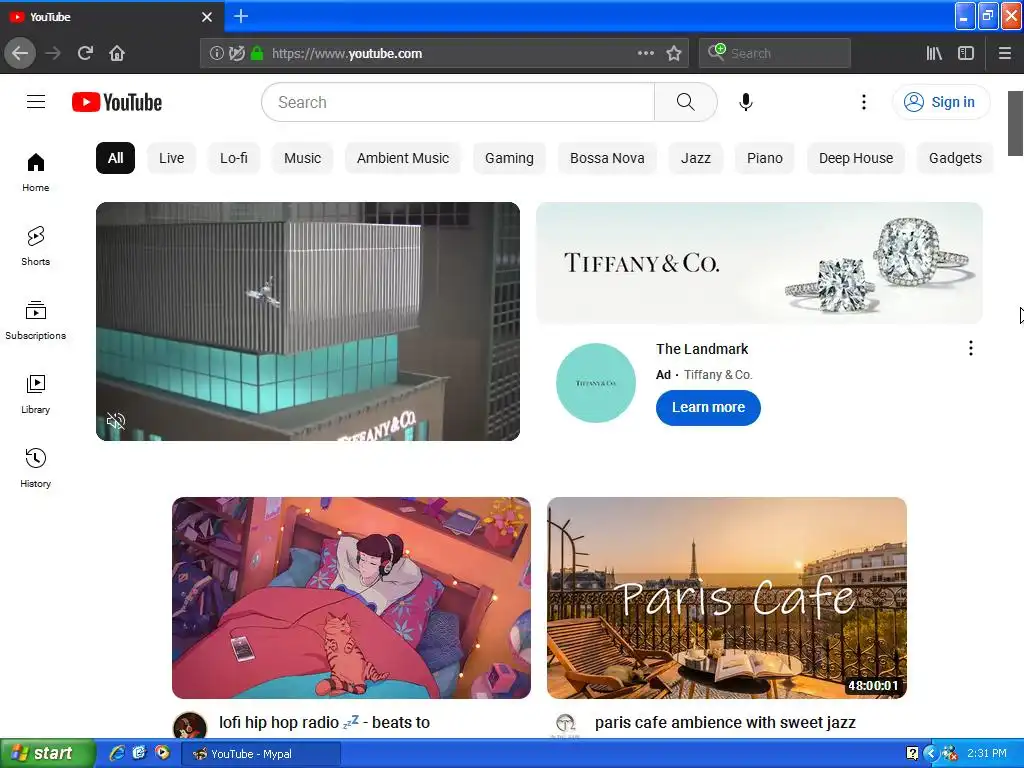The width and height of the screenshot is (1024, 768).
Task: Click the green padlock icon
Action: pos(257,53)
